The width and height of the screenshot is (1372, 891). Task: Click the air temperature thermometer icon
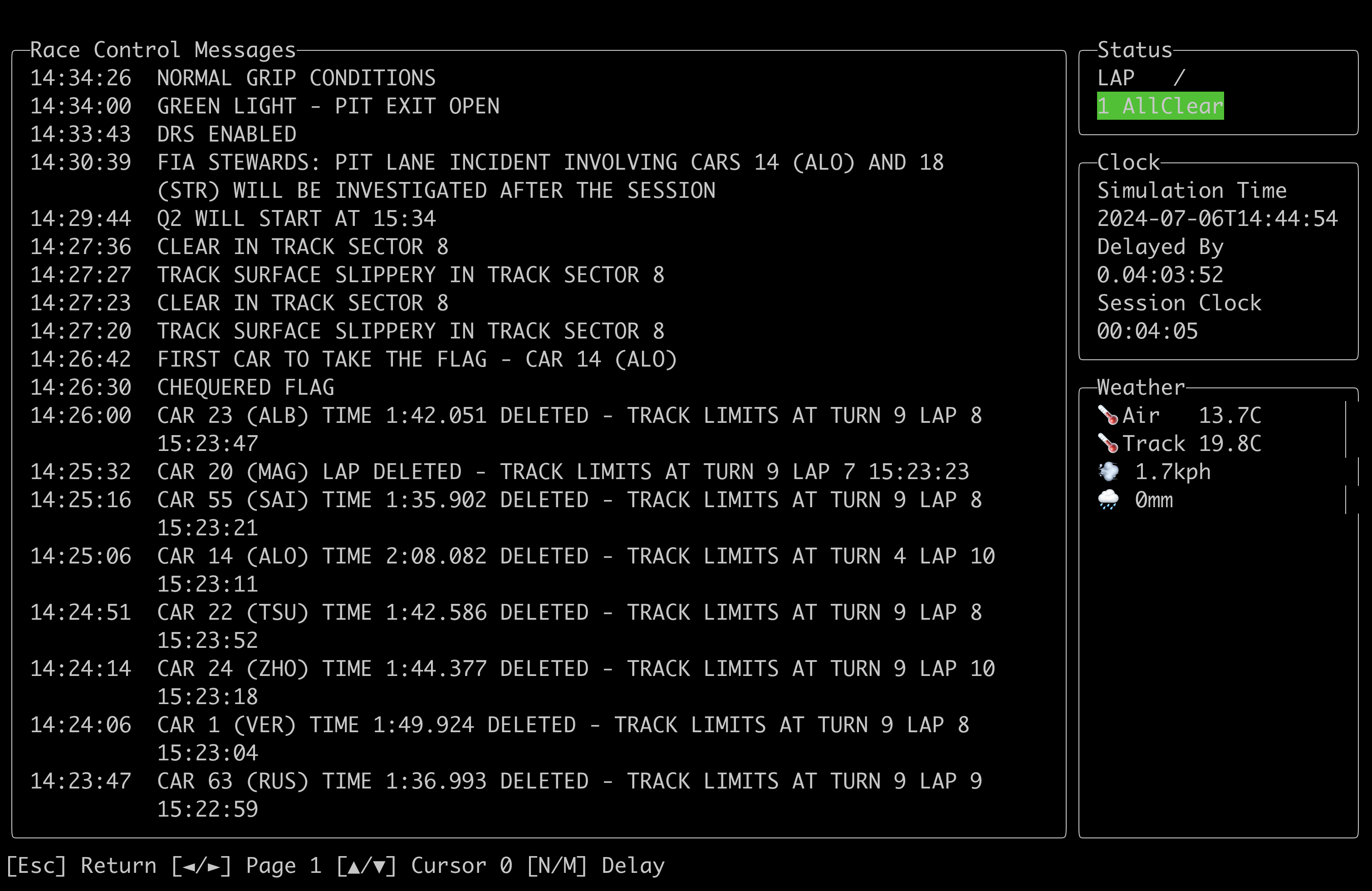click(x=1107, y=415)
